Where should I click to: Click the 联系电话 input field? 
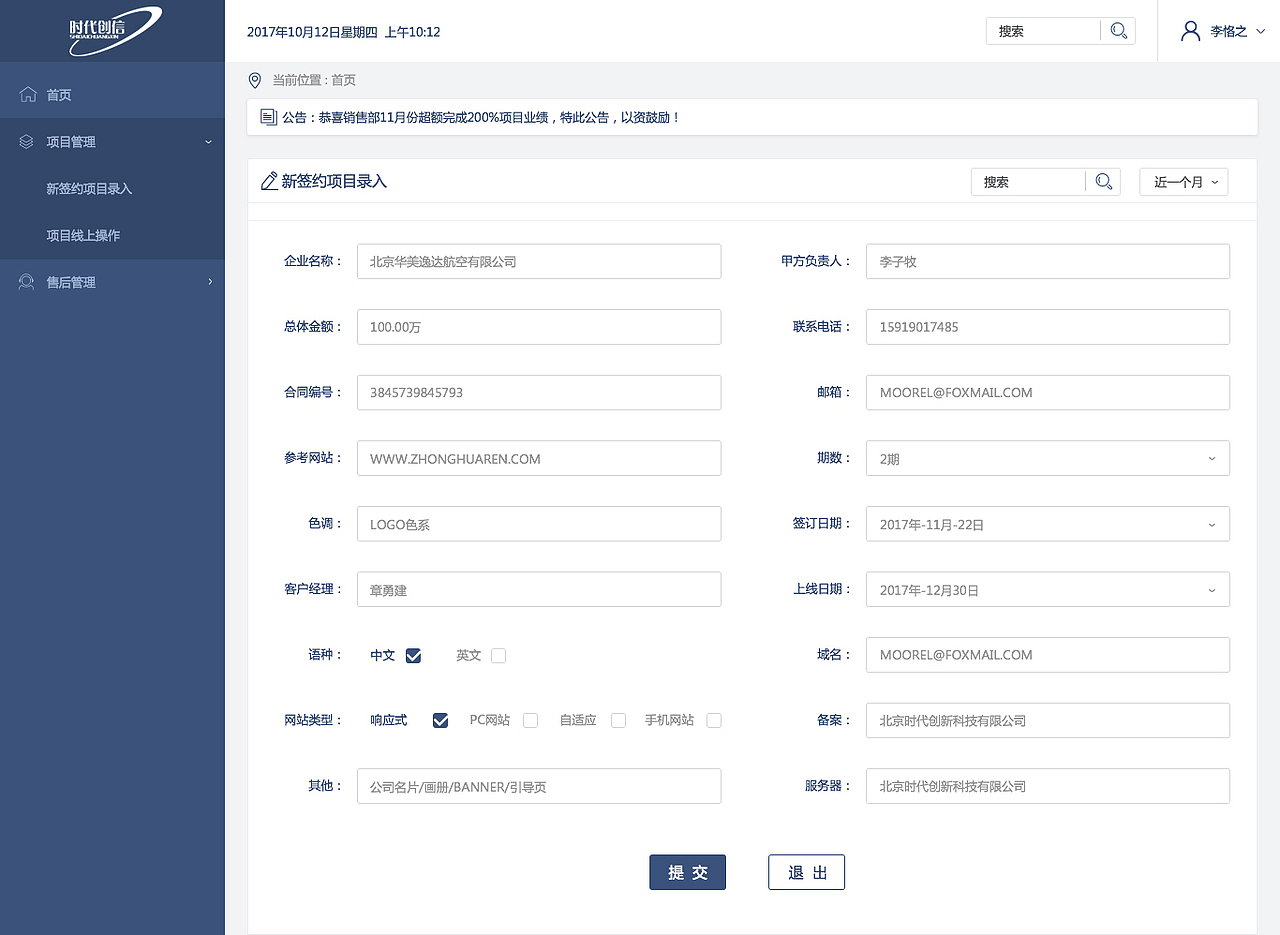point(1048,327)
